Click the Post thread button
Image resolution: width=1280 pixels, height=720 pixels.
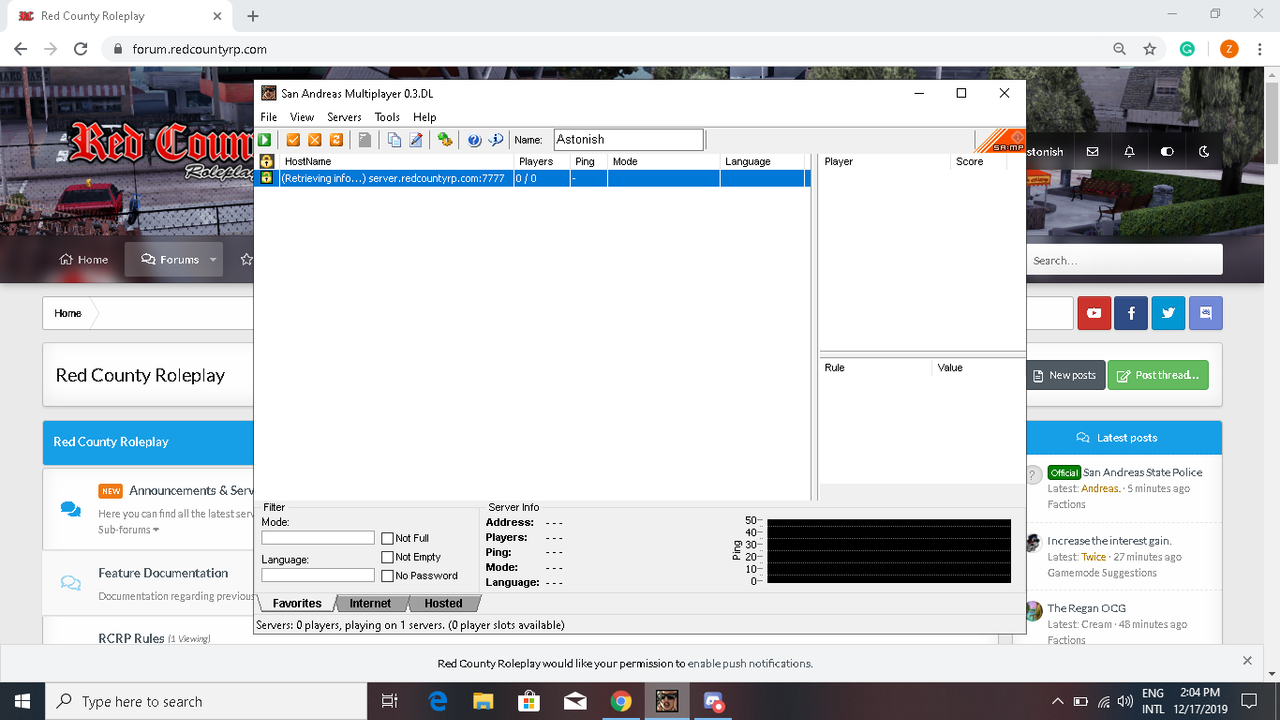(x=1158, y=375)
